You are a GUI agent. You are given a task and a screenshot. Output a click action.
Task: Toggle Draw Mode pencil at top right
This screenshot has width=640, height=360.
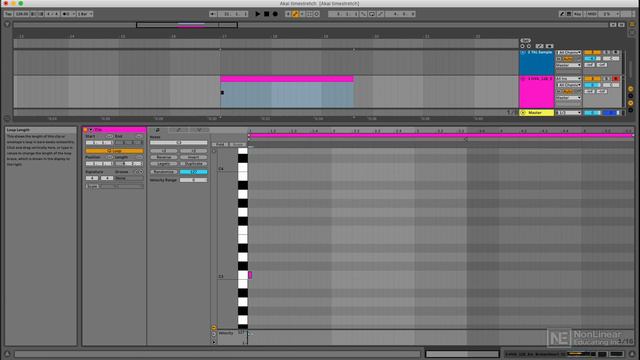pos(562,14)
